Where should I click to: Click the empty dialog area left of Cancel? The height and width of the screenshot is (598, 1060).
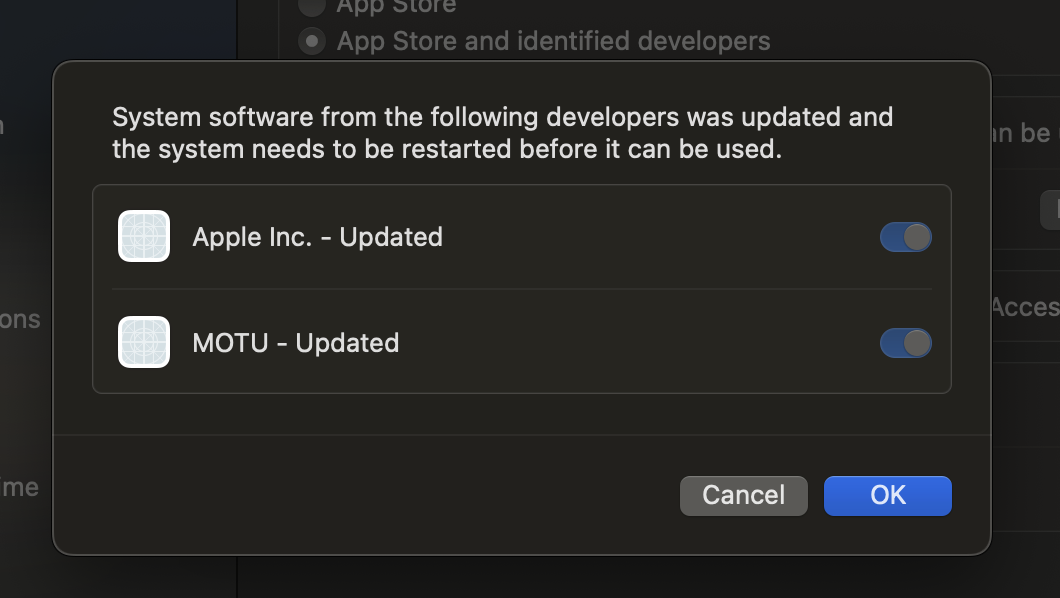coord(365,496)
